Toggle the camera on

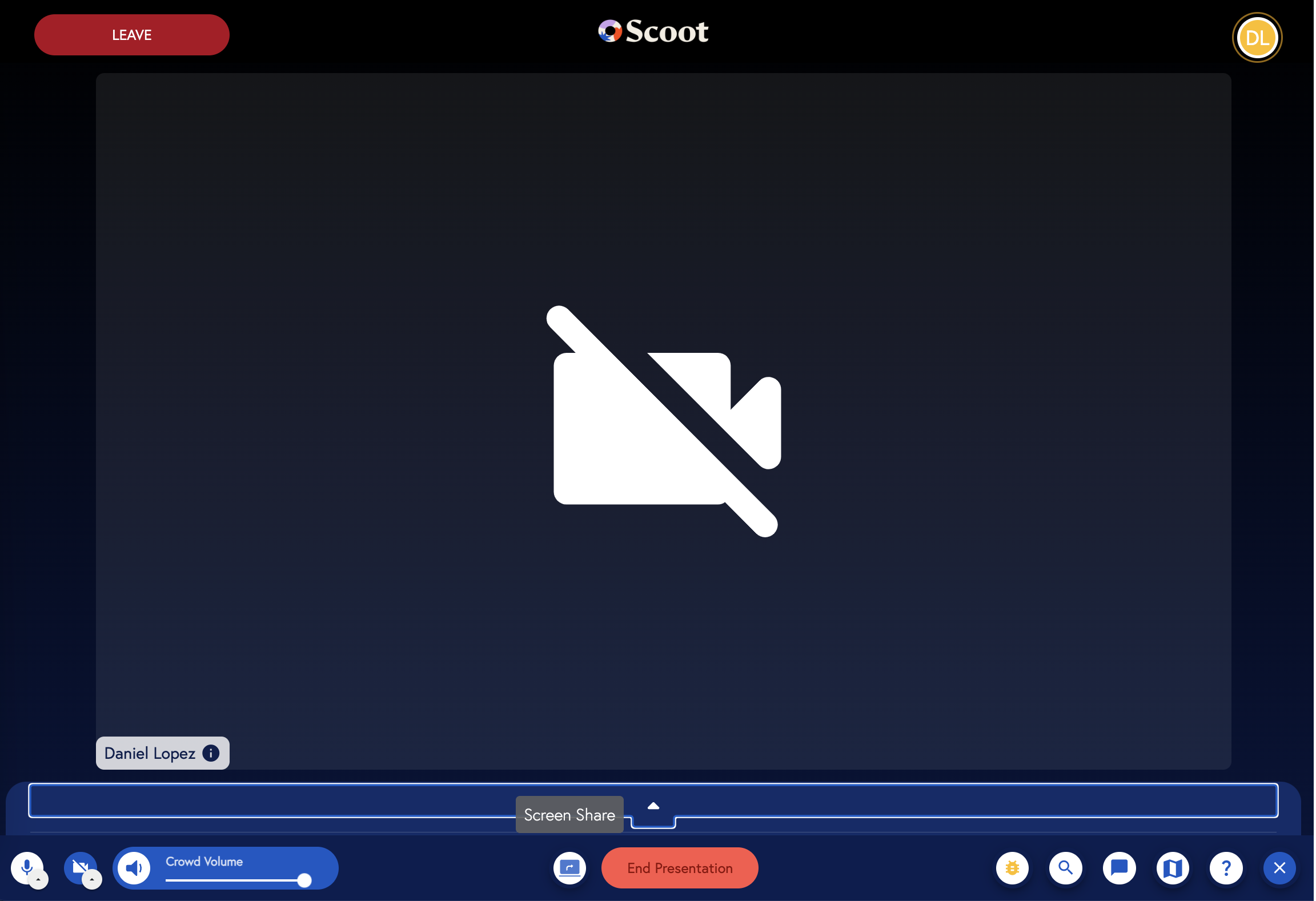79,867
